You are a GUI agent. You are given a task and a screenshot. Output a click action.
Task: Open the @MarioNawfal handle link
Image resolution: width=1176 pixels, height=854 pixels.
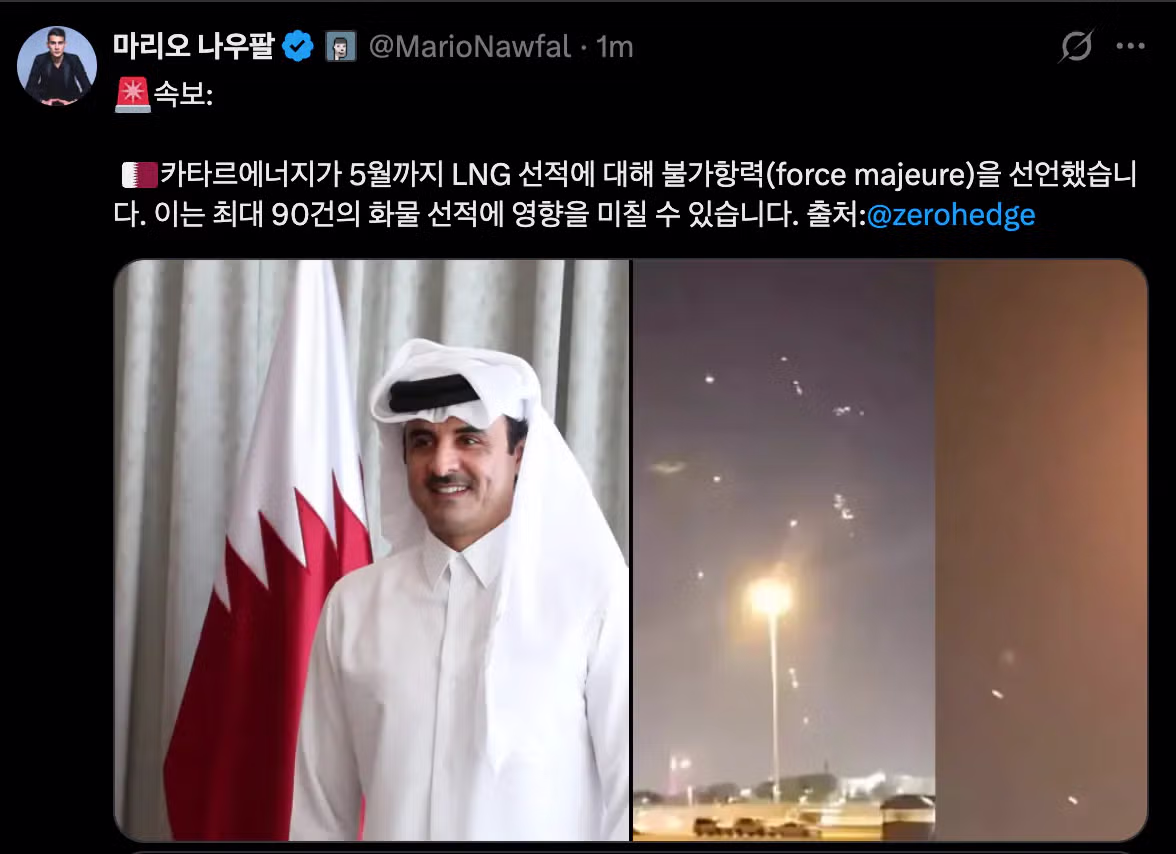tap(470, 47)
